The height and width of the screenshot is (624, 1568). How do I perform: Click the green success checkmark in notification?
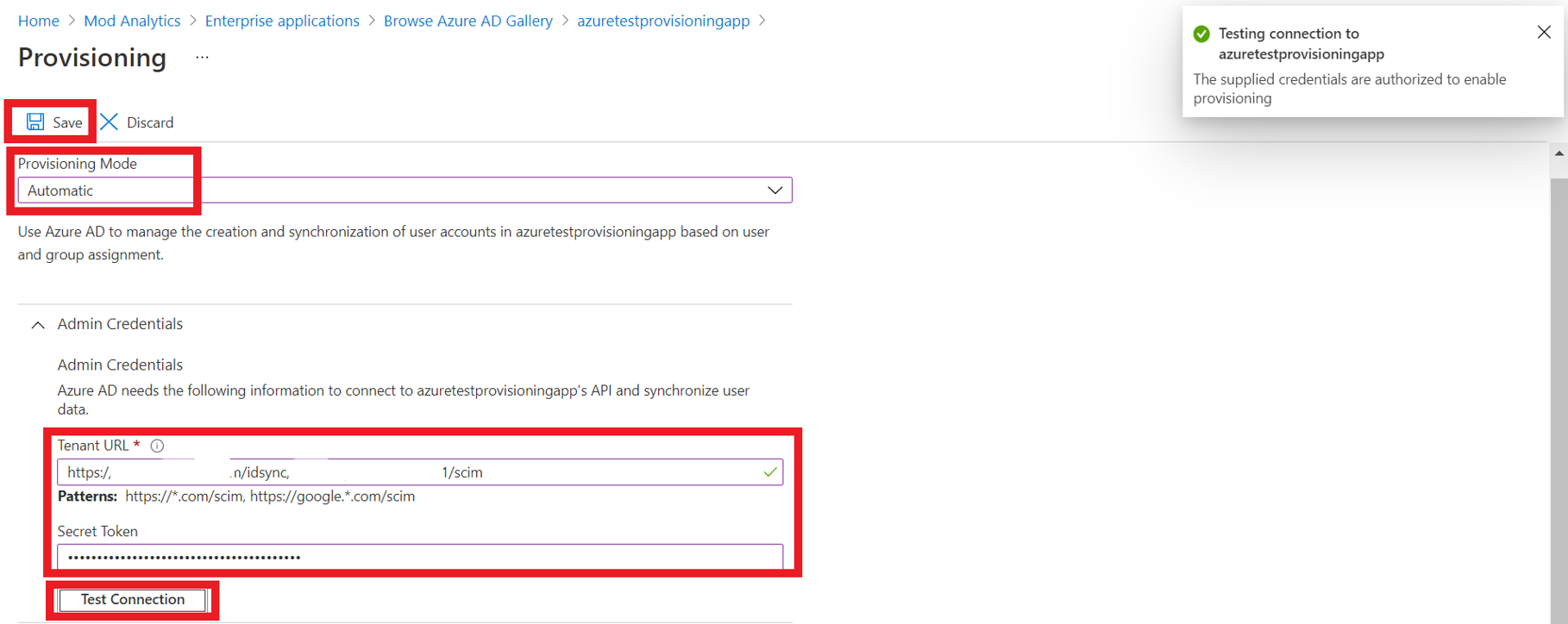tap(1201, 34)
